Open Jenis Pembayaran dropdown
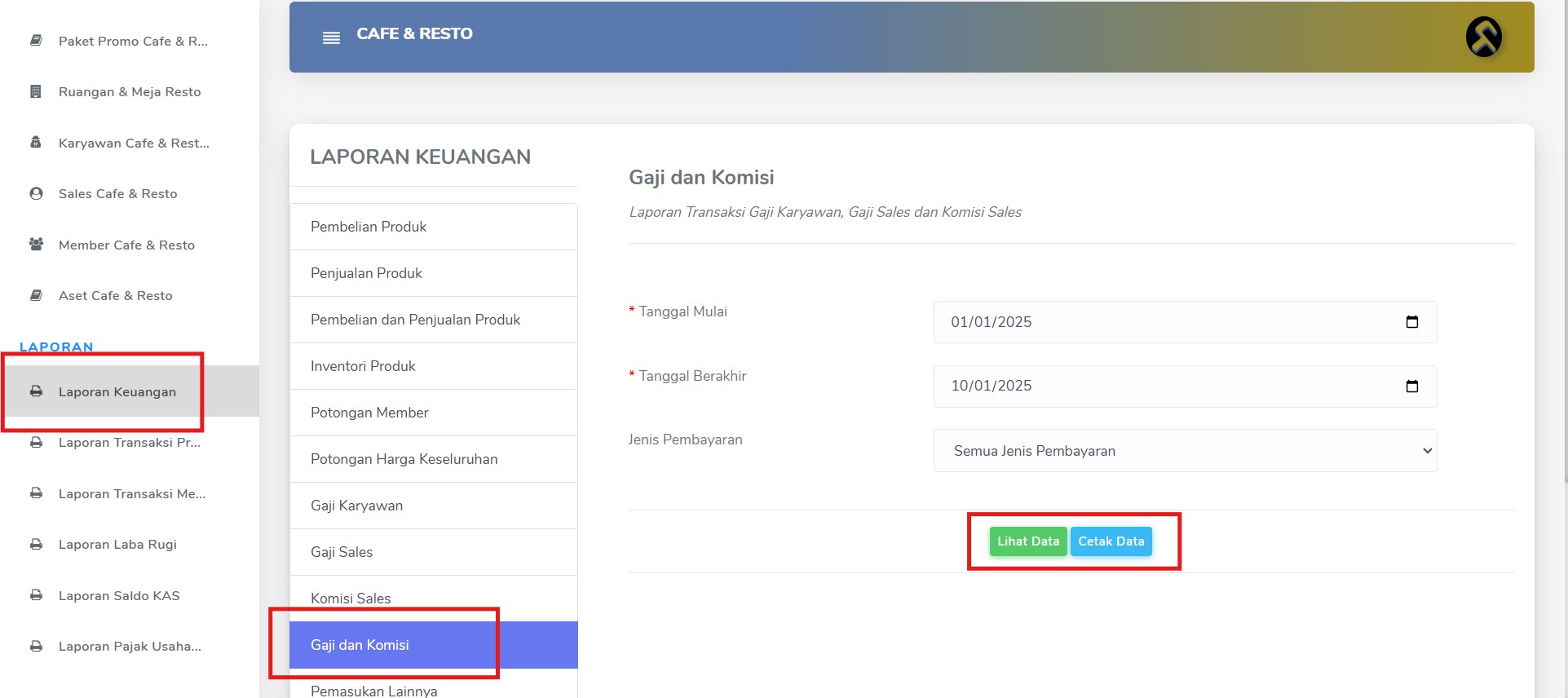1568x698 pixels. (1185, 451)
